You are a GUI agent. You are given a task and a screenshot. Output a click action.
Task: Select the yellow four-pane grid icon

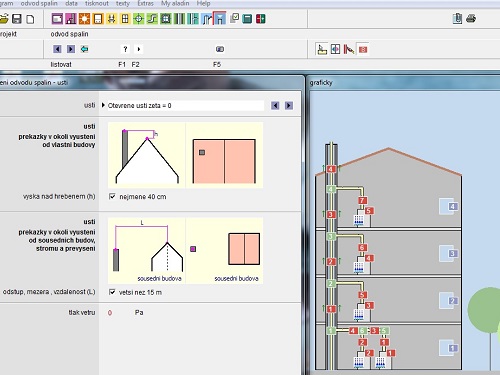(x=125, y=19)
